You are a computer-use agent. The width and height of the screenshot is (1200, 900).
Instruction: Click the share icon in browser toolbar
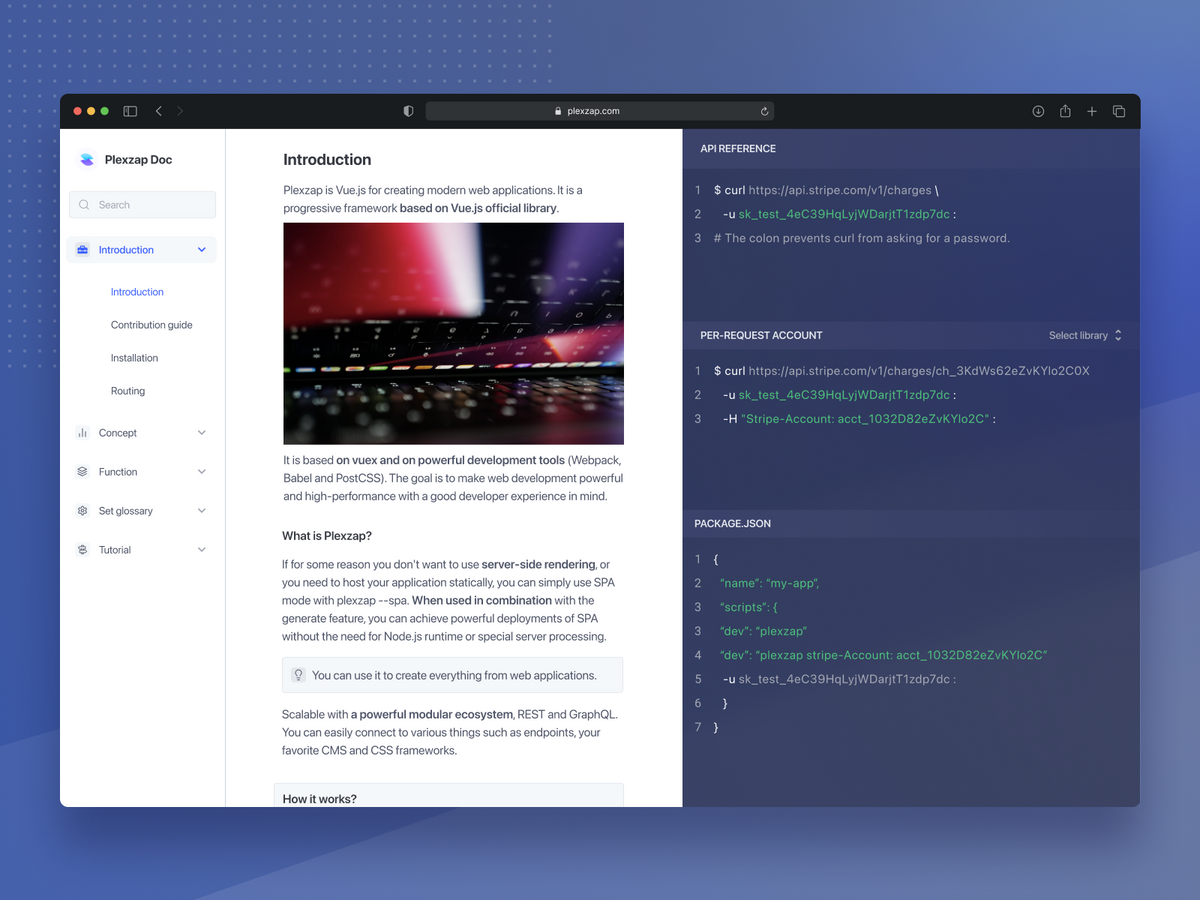[x=1065, y=111]
